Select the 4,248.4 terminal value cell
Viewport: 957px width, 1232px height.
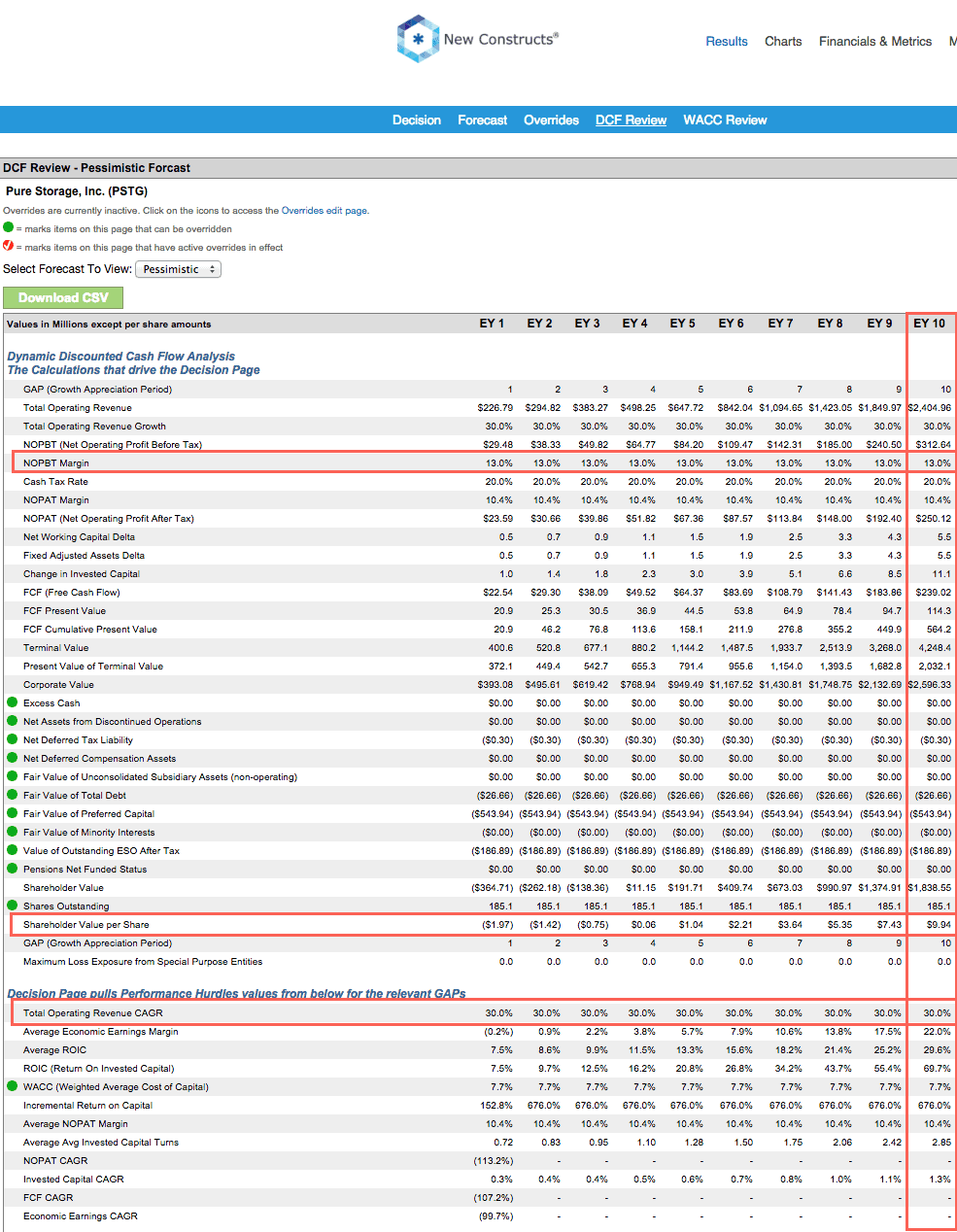(936, 648)
